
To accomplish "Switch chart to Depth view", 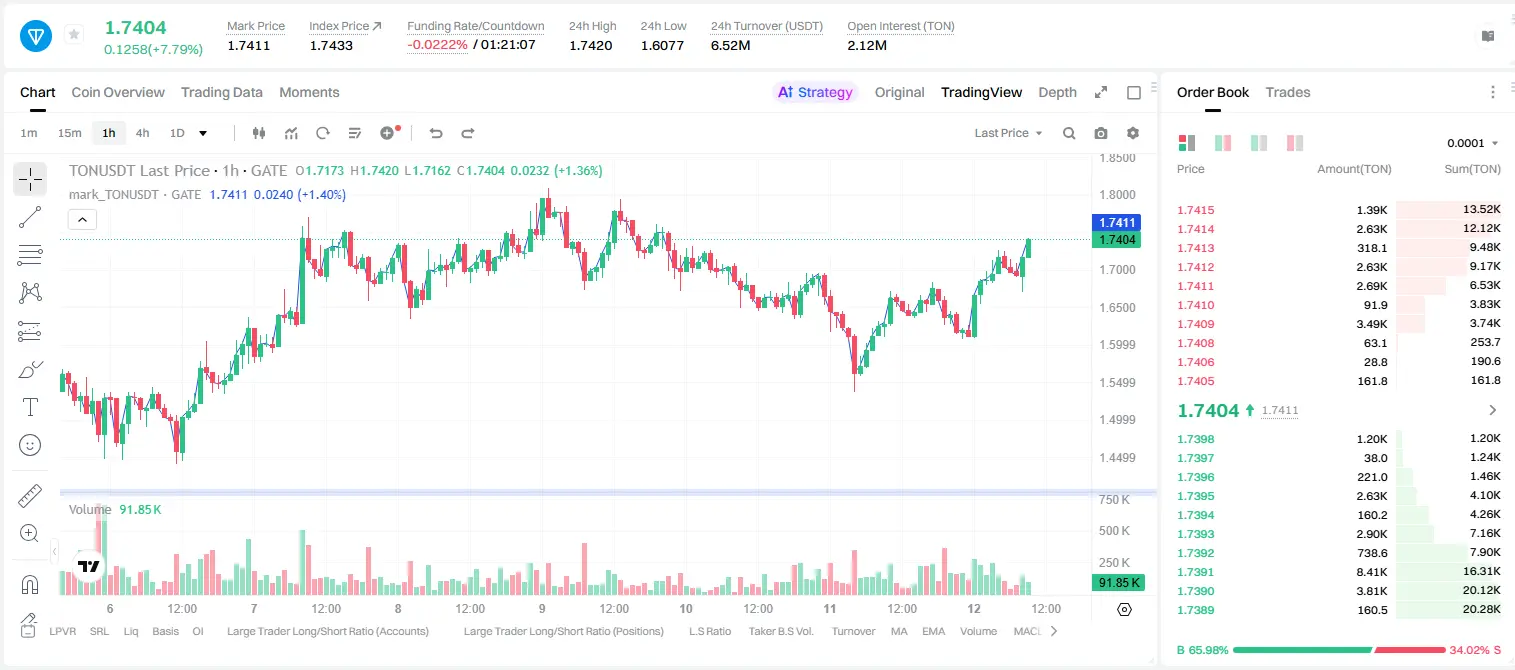I will pos(1057,92).
